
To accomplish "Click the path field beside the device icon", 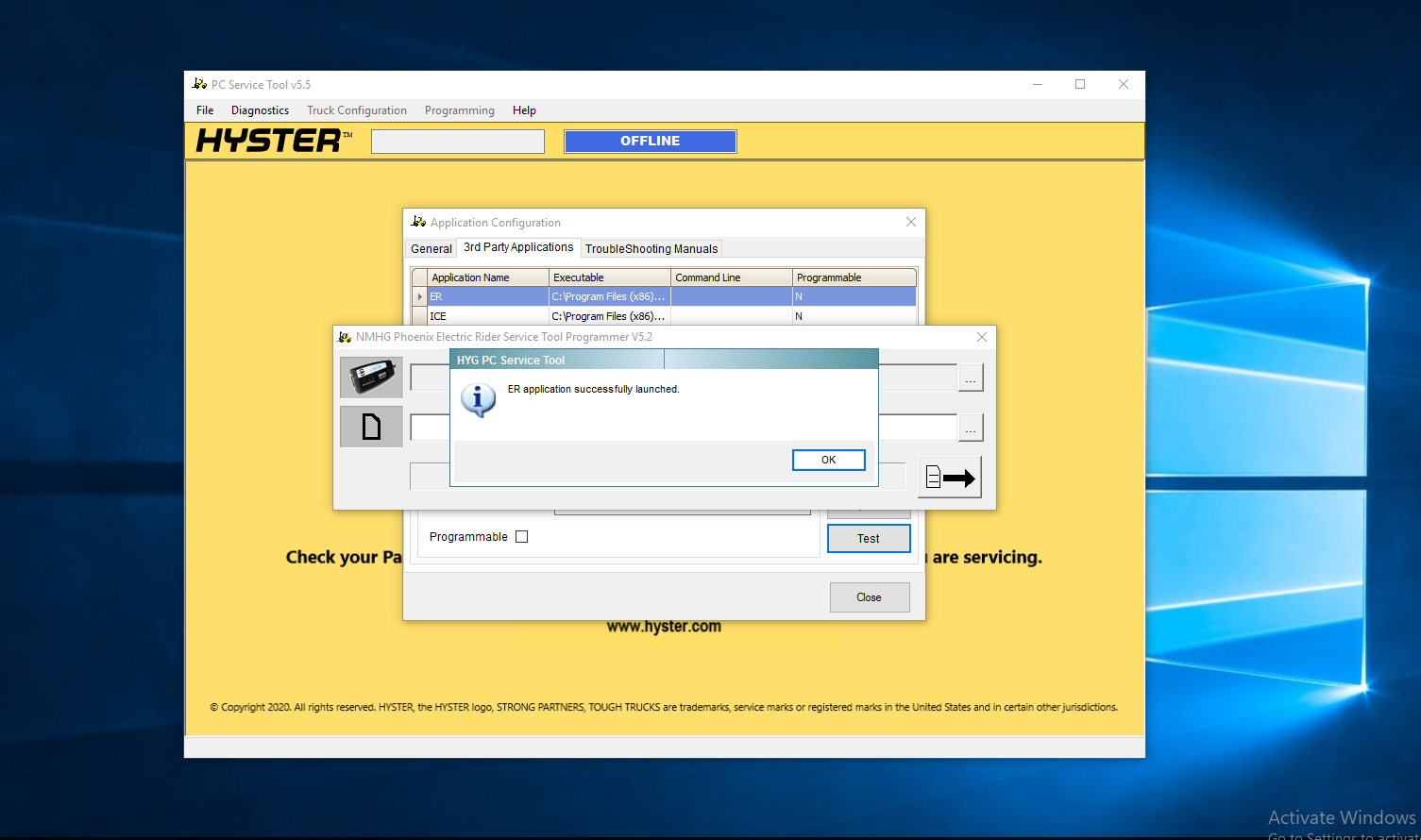I will 684,378.
